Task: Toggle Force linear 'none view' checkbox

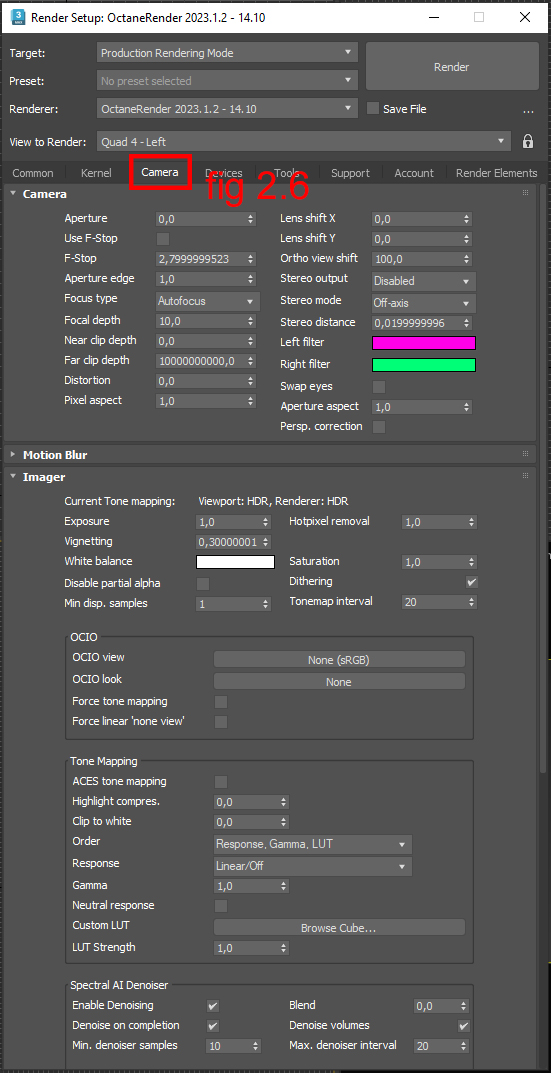Action: (x=221, y=722)
